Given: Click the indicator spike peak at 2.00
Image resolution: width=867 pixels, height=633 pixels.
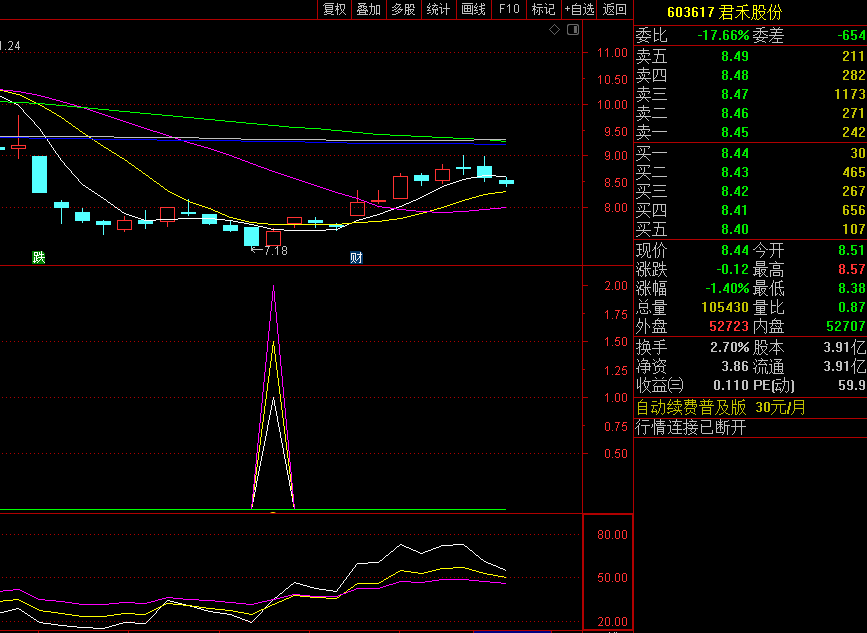Looking at the screenshot, I should click(x=274, y=286).
